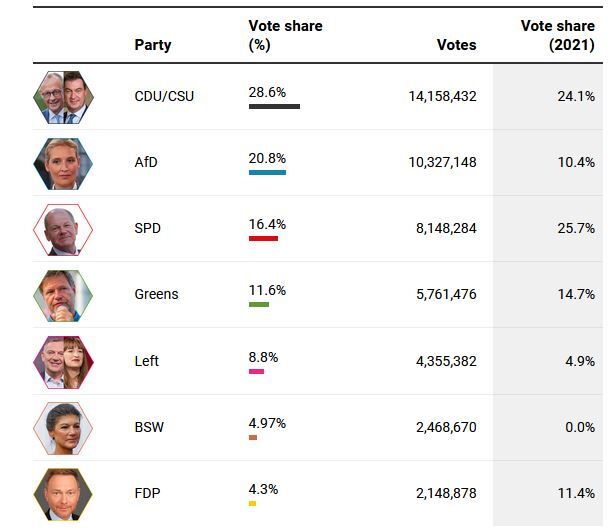This screenshot has width=614, height=530.
Task: Click the CDU/CSU candidates hexagon photo
Action: 63,97
